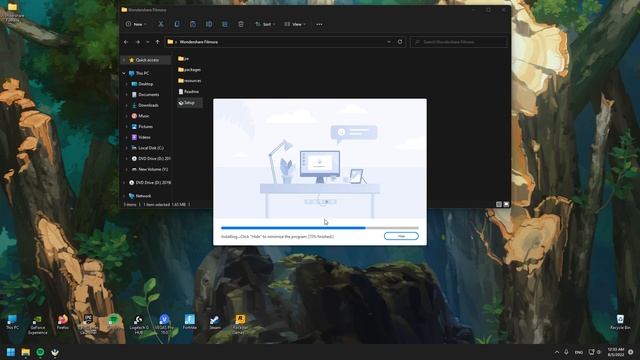Click Hide button in Filmora installer
The image size is (640, 360).
point(401,236)
